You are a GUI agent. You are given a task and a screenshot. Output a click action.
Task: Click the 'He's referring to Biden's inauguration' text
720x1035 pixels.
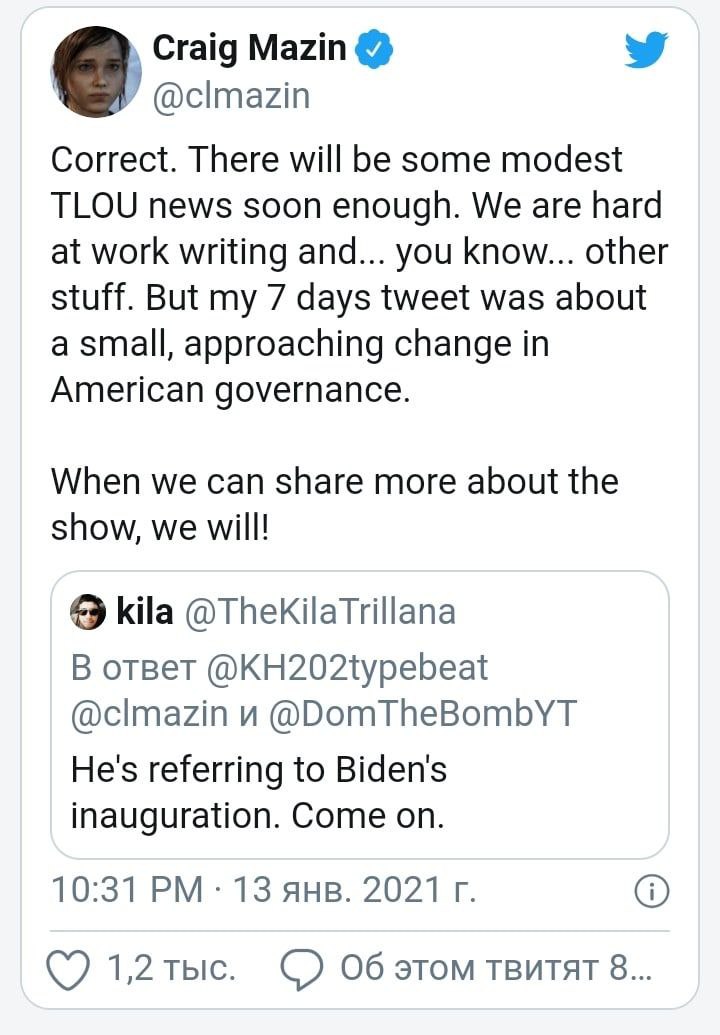pos(259,793)
